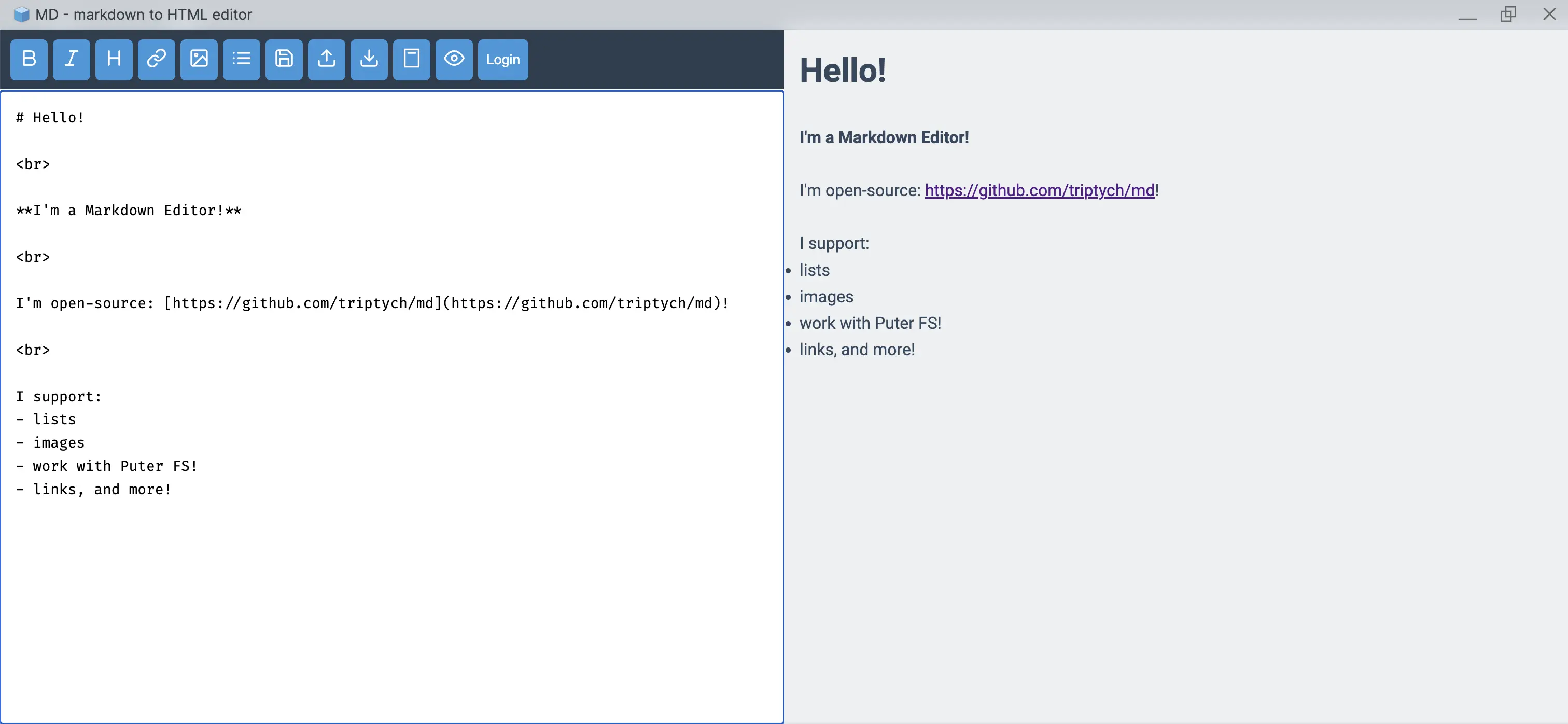Click the 'I'm open-source:' line in the editor
The height and width of the screenshot is (724, 1568).
tap(372, 303)
